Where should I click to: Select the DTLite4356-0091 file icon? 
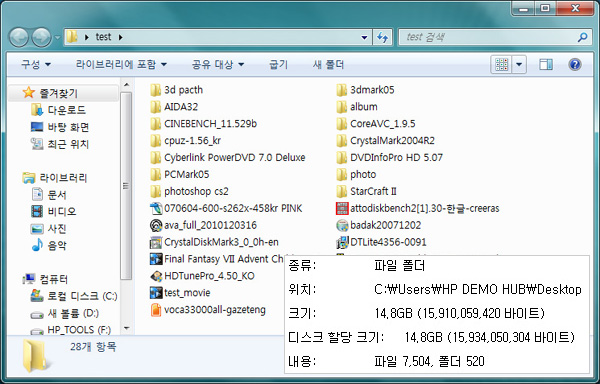tap(342, 242)
